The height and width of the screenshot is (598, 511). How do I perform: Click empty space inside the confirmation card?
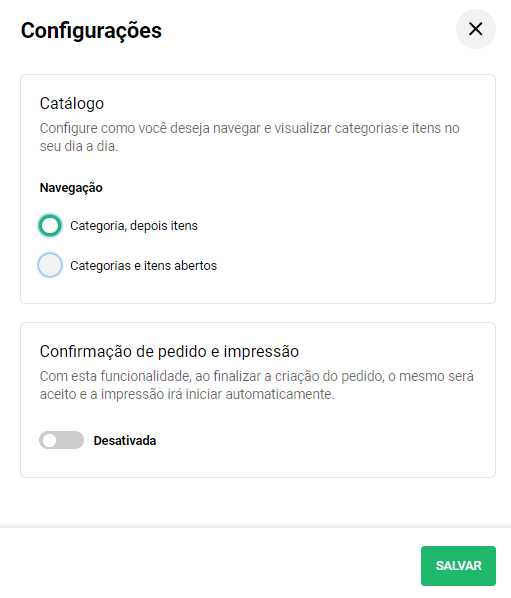coord(324,440)
